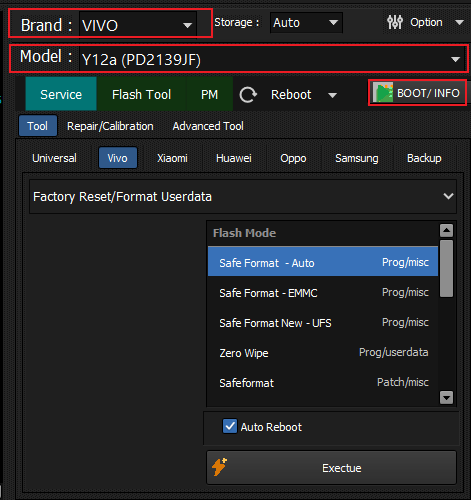Select the Huawei brand tab
Viewport: 471px width, 500px height.
[234, 158]
